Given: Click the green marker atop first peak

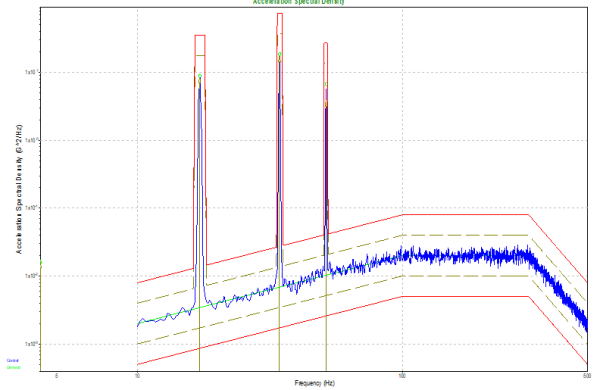Looking at the screenshot, I should tap(200, 76).
